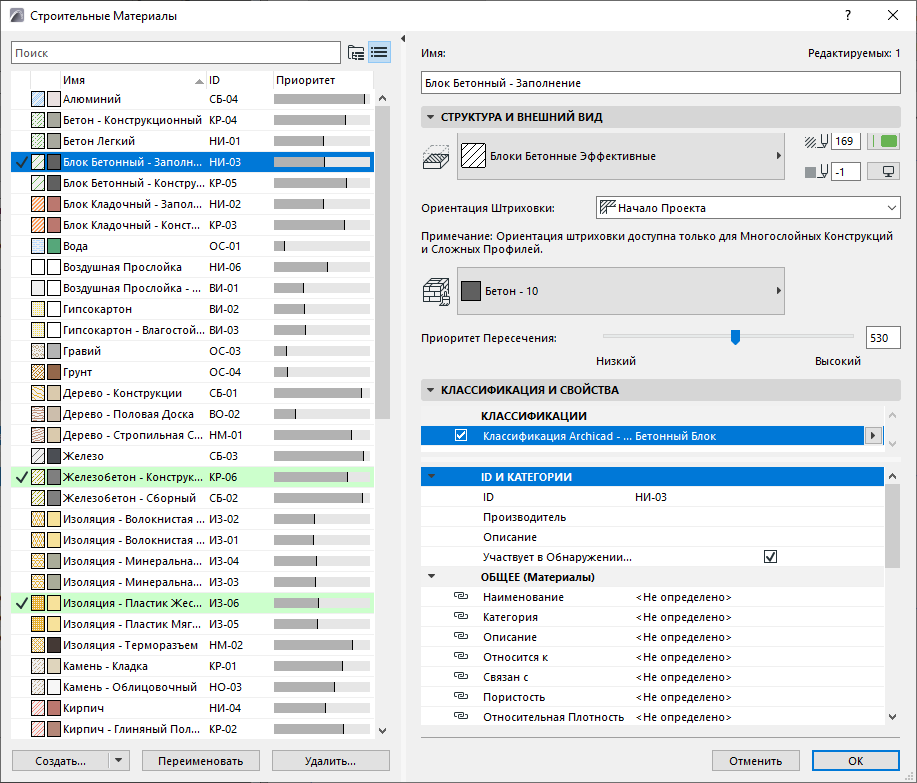Click the Кирпич hatch pattern icon
917x783 pixels.
coord(38,708)
